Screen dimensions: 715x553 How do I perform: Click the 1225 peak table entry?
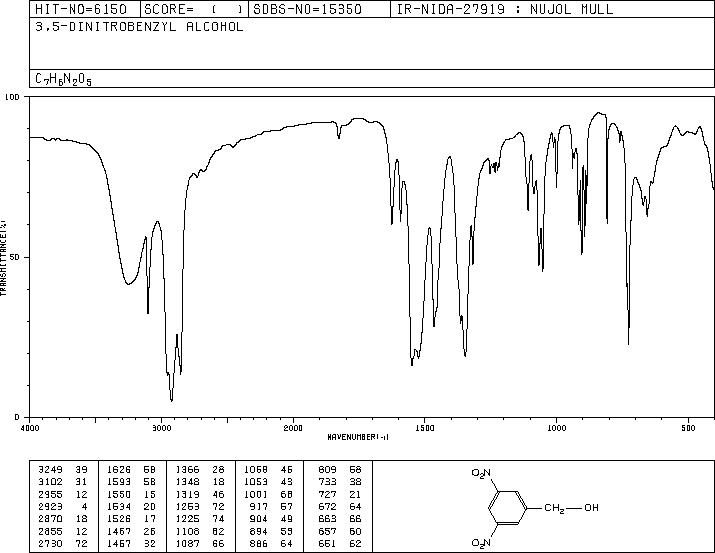point(200,519)
